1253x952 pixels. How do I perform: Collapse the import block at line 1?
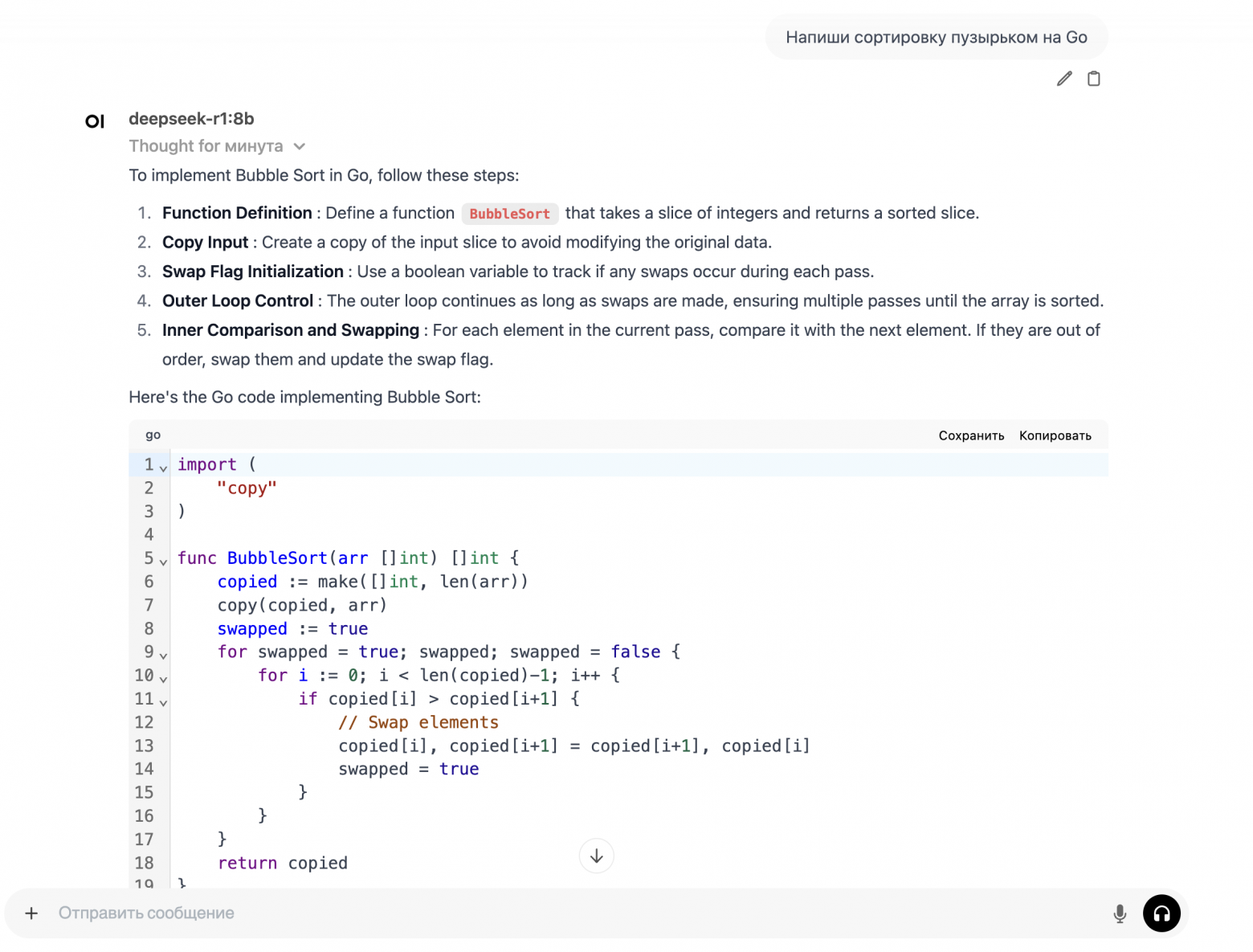163,468
